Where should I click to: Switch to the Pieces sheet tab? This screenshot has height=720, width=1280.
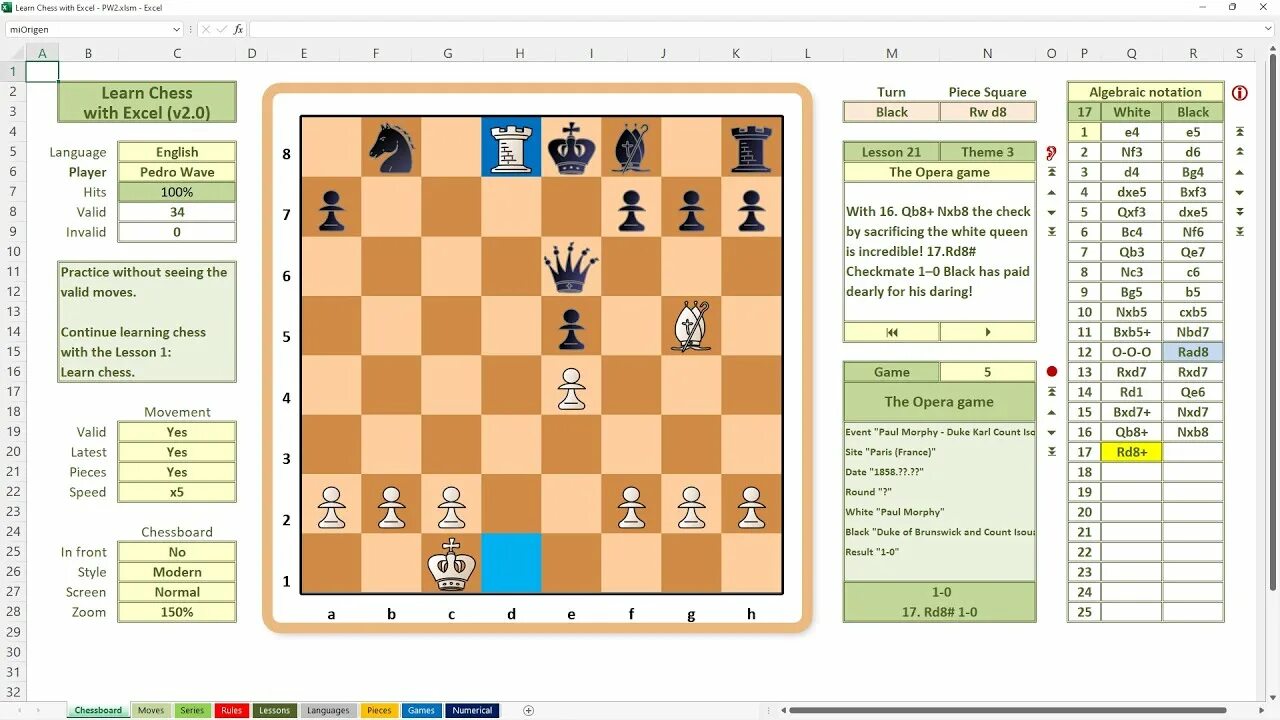(379, 711)
